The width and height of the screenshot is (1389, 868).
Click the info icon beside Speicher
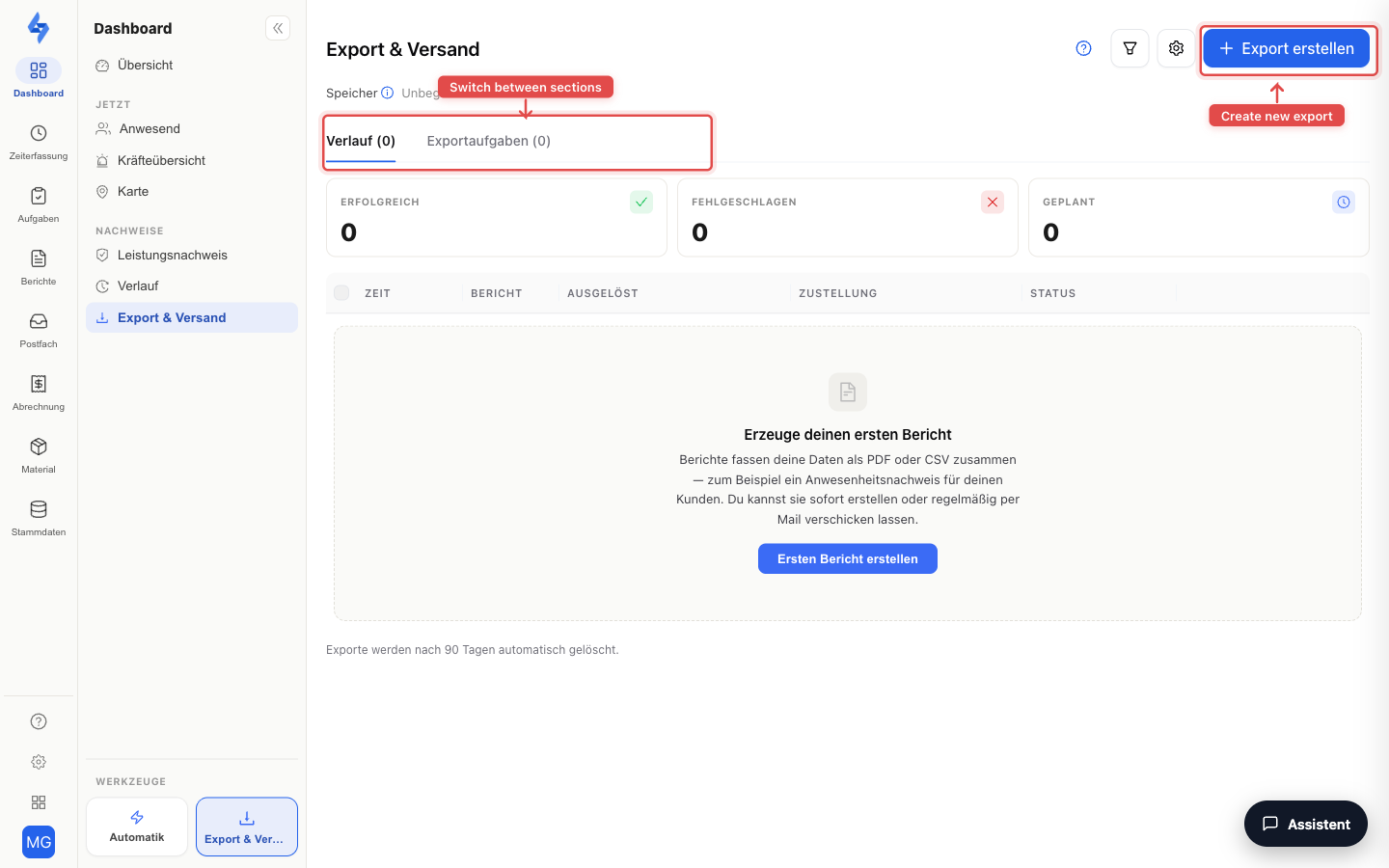tap(388, 93)
